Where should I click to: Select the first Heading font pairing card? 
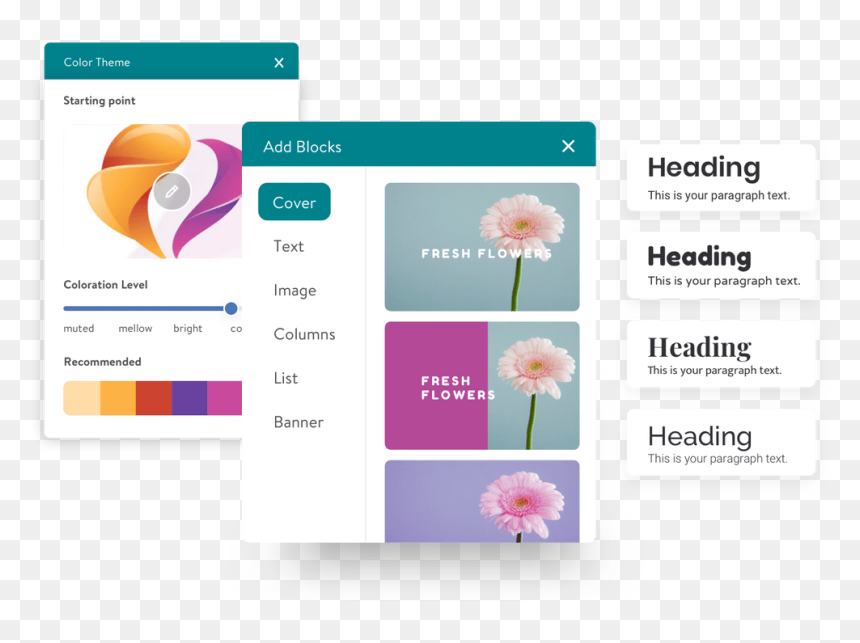721,178
